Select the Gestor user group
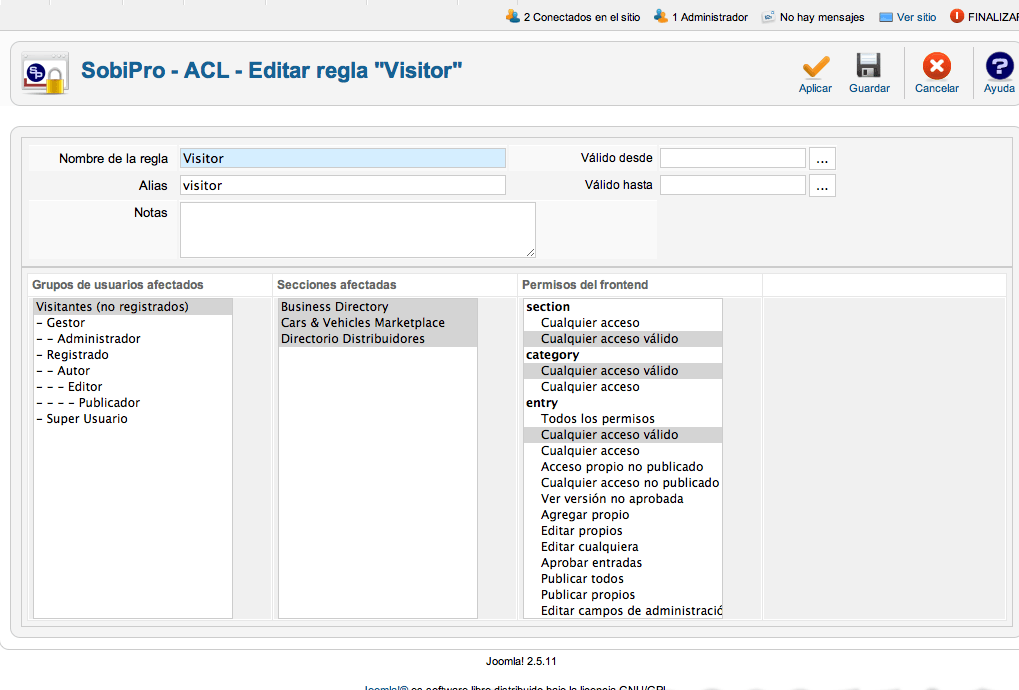This screenshot has height=690, width=1019. click(133, 323)
